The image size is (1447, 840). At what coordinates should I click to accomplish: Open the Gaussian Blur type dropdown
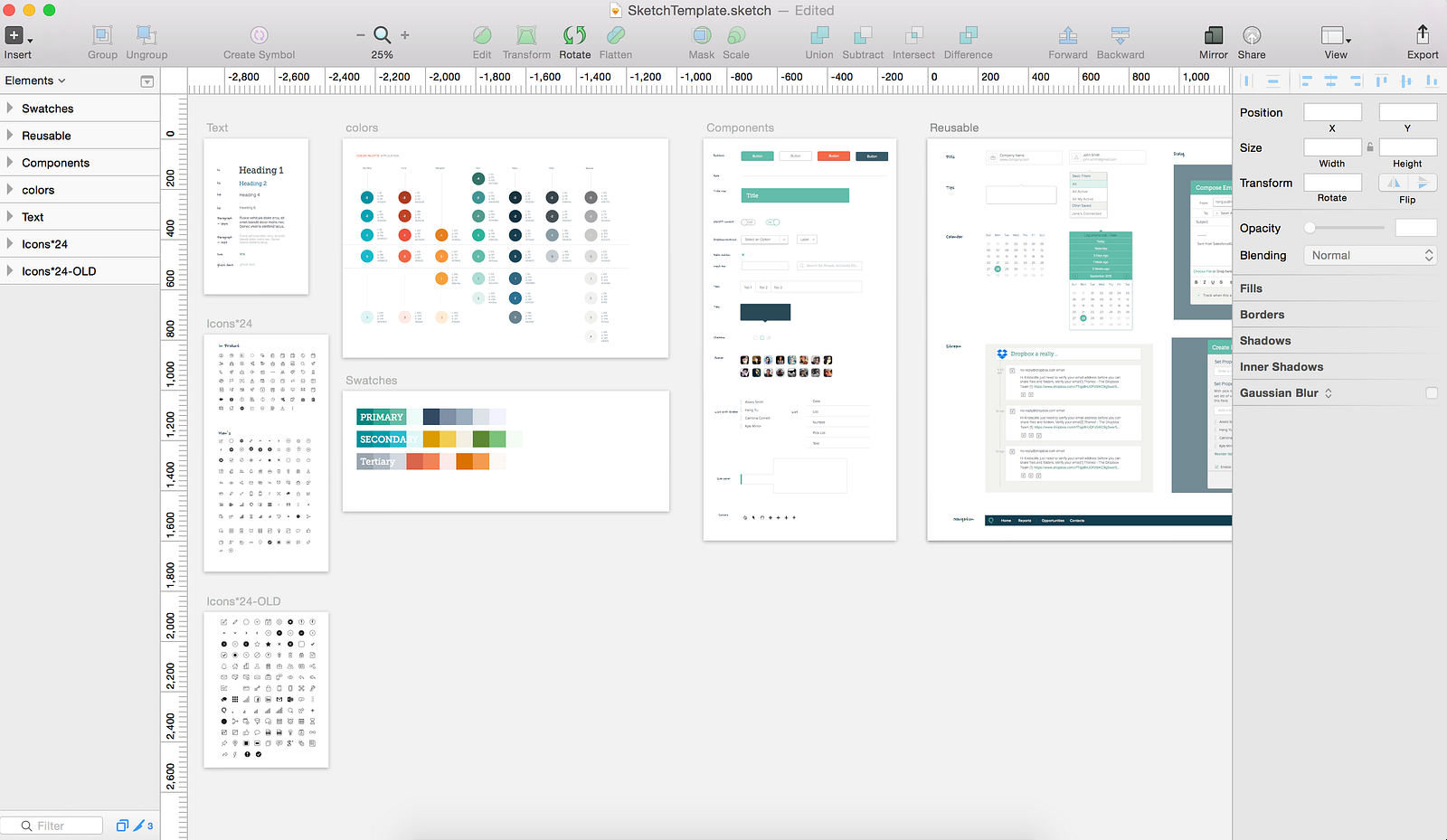(1329, 393)
